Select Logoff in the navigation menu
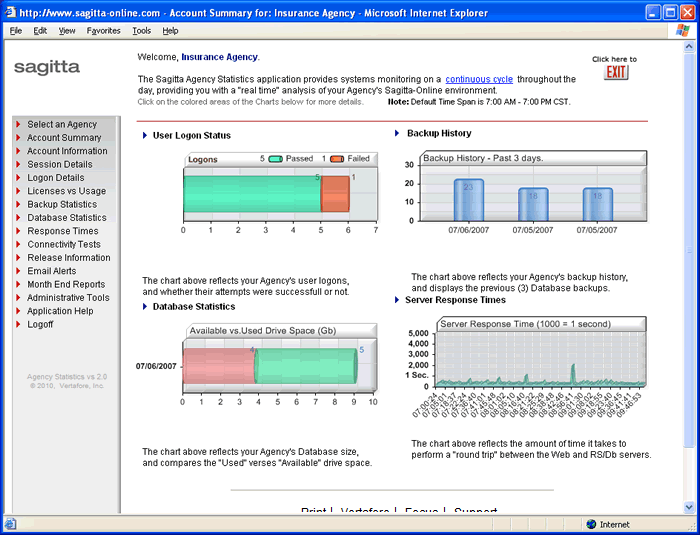This screenshot has width=700, height=535. (x=41, y=324)
